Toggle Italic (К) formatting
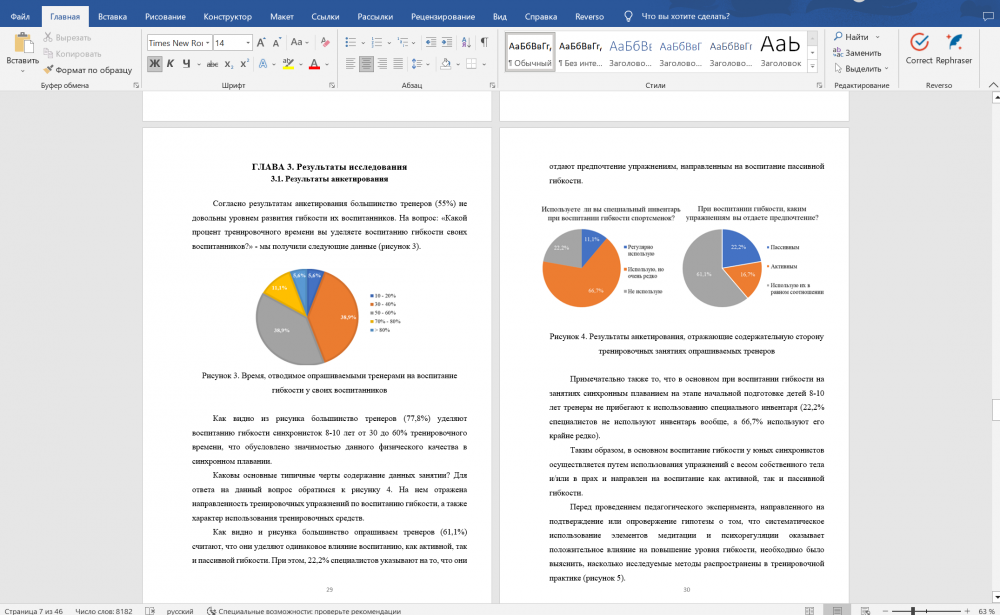 [170, 64]
